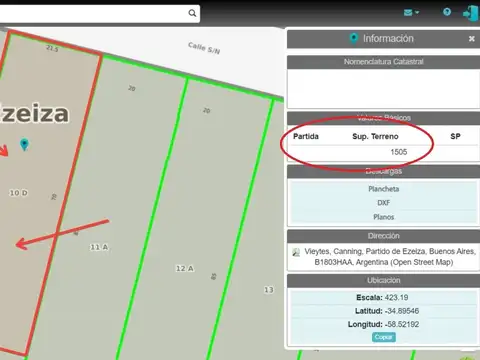The width and height of the screenshot is (480, 360).
Task: Click the small icon beside the address
Action: tap(296, 252)
